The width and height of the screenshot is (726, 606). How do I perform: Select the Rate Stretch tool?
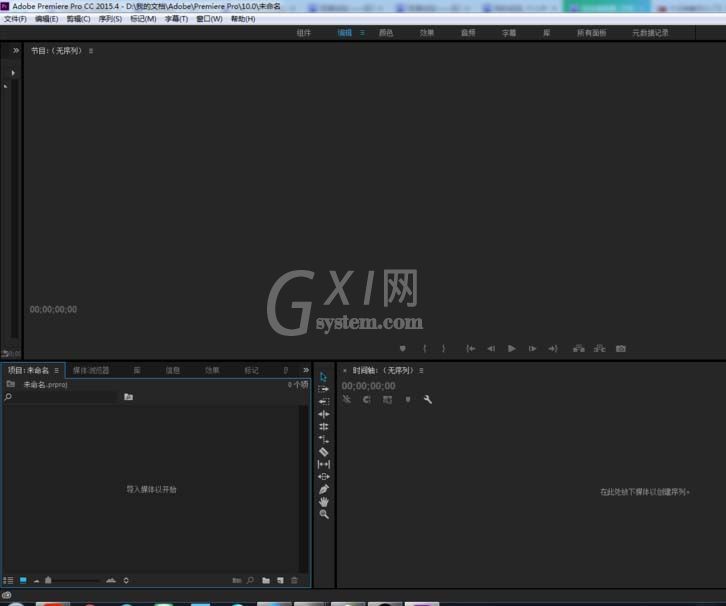(324, 439)
